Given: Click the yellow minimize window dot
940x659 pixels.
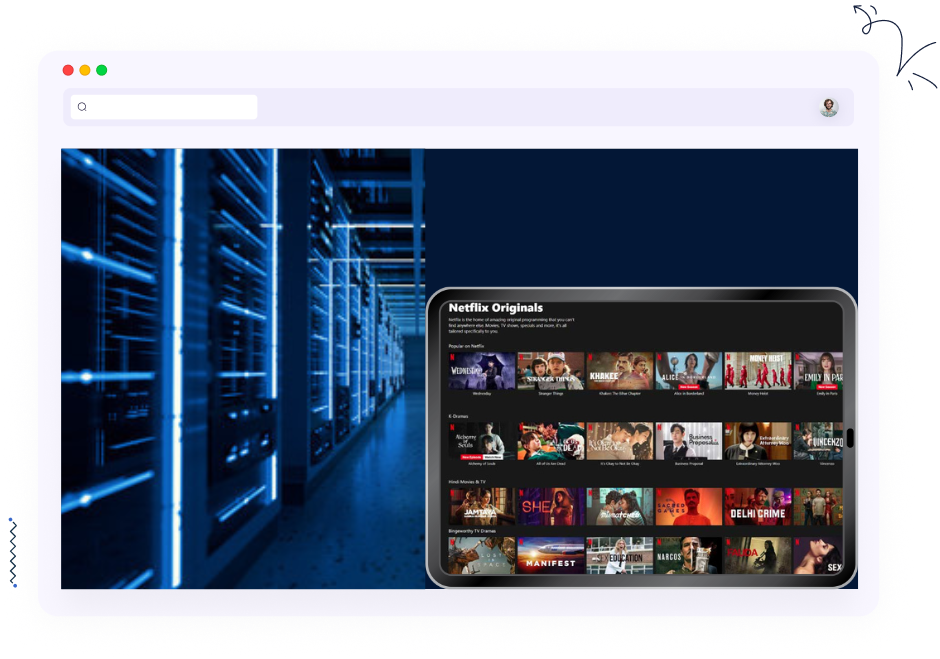Looking at the screenshot, I should (x=85, y=70).
